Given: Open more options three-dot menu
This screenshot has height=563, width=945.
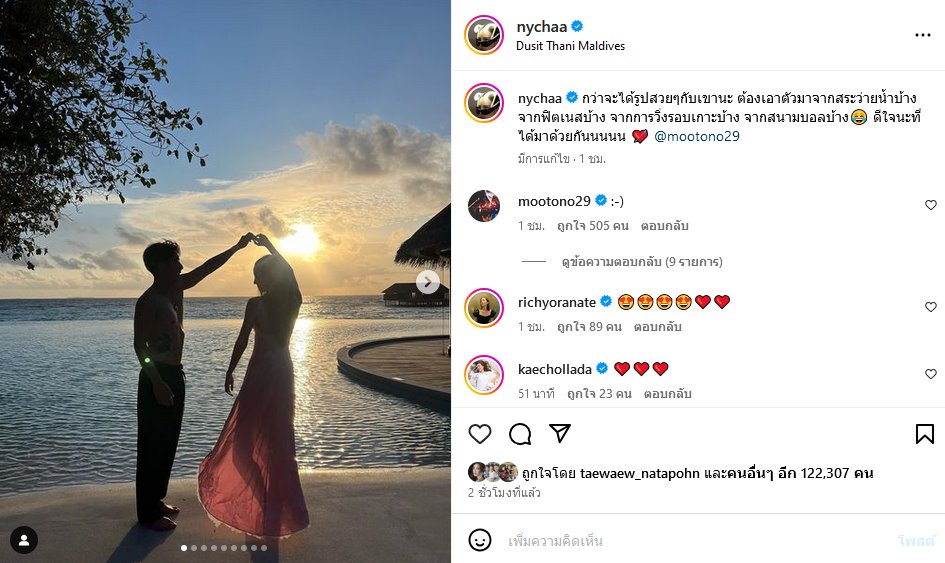Looking at the screenshot, I should click(922, 35).
